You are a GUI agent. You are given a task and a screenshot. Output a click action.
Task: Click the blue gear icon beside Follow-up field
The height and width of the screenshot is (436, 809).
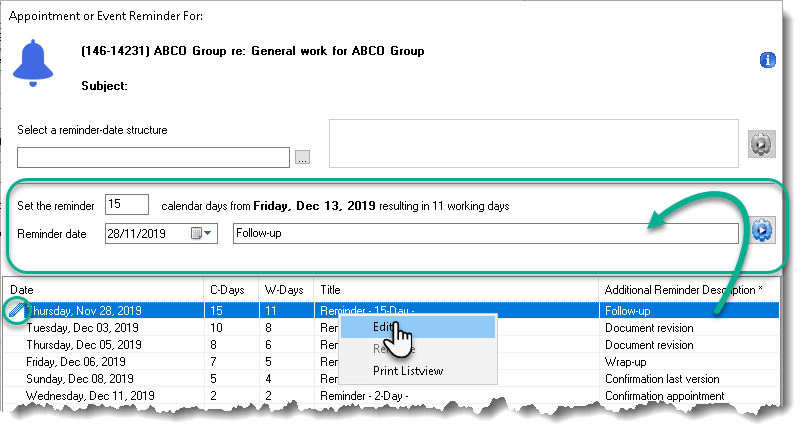click(x=762, y=230)
